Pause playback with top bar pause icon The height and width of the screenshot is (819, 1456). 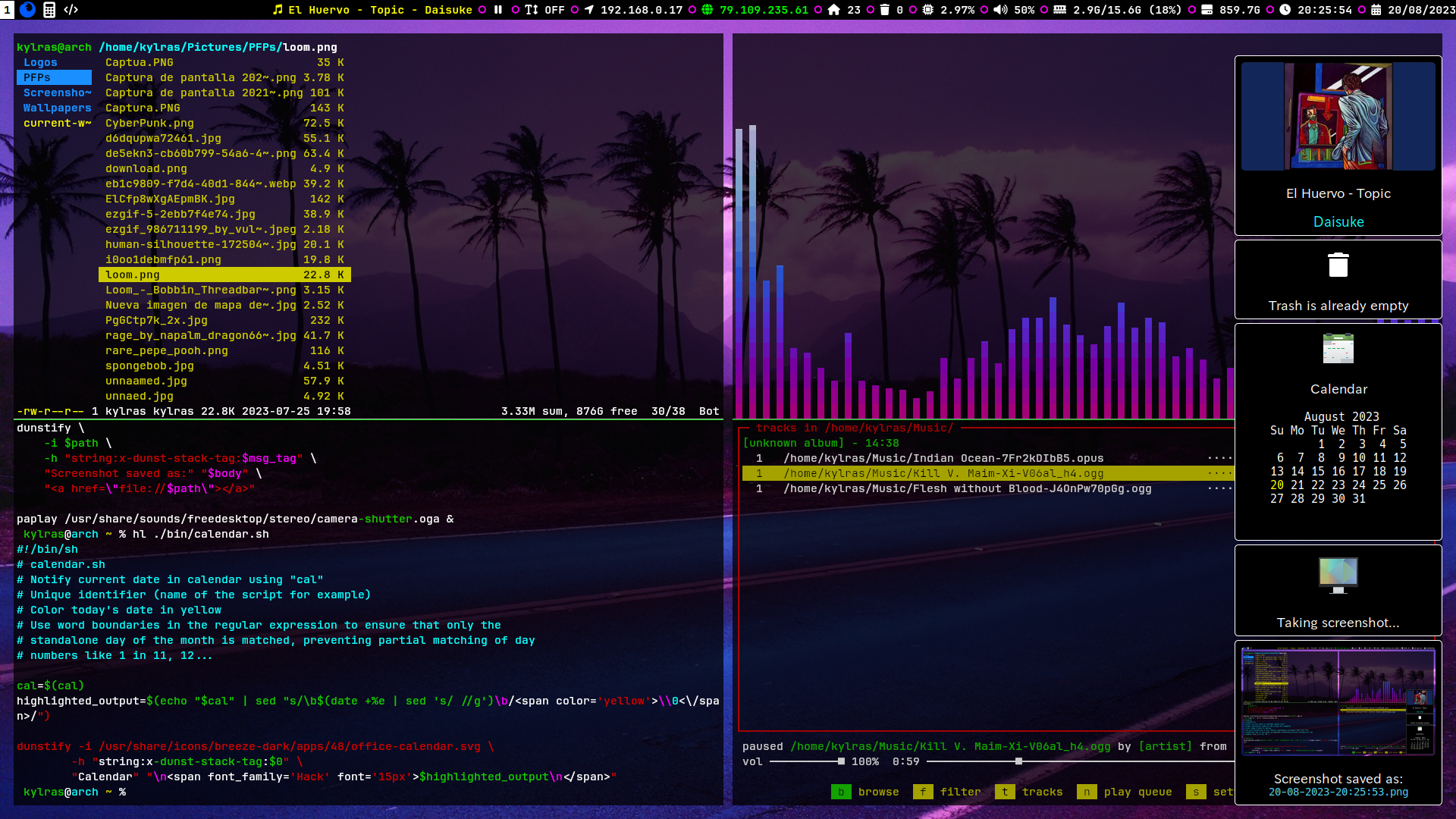pos(498,10)
